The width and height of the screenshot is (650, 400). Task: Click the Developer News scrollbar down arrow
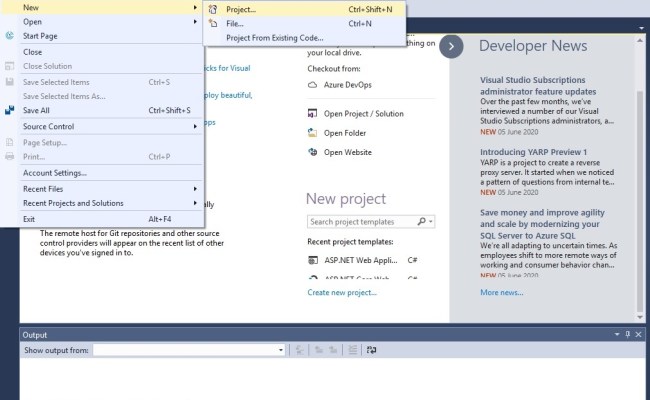tap(640, 317)
